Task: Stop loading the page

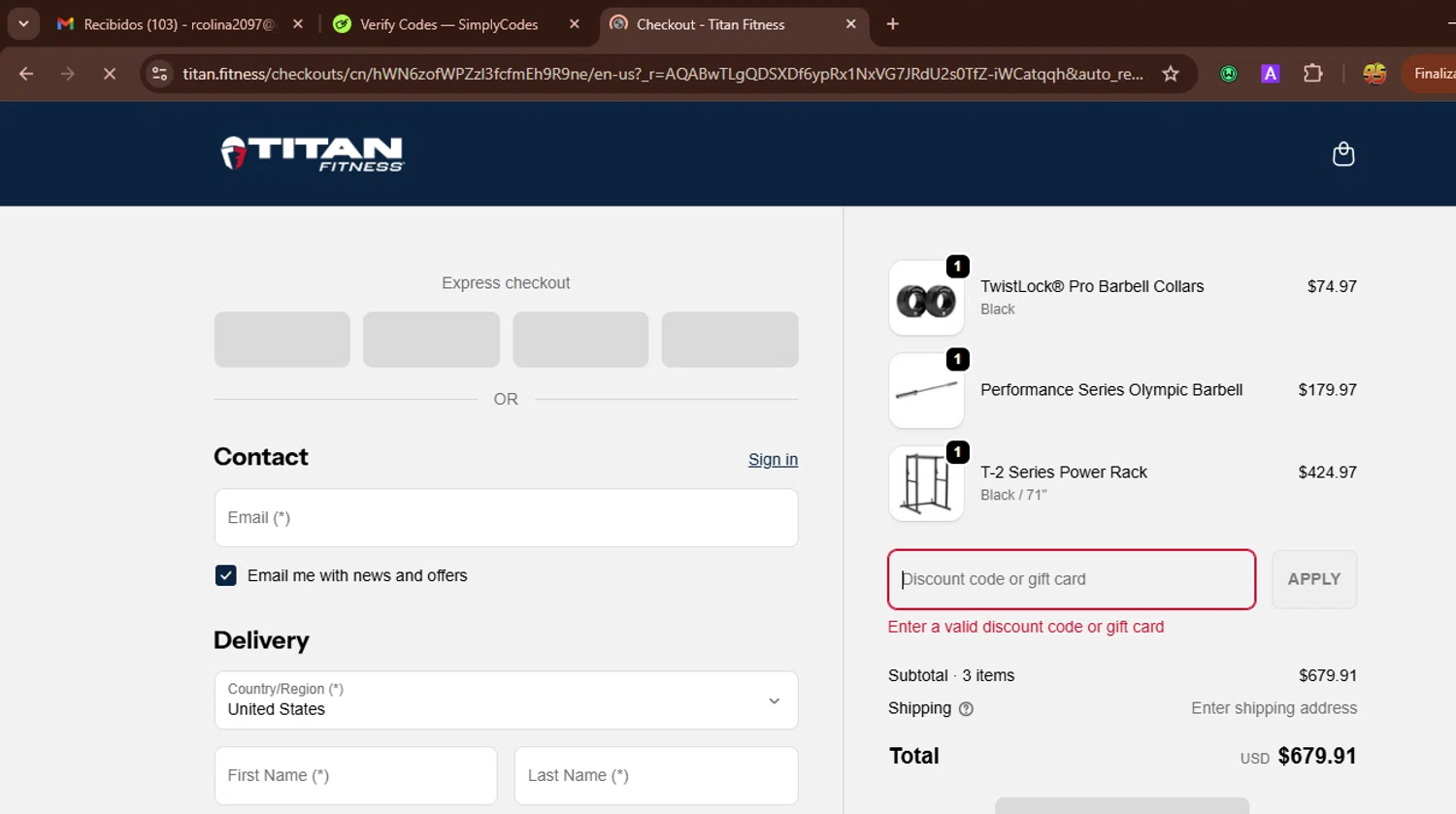Action: 109,74
